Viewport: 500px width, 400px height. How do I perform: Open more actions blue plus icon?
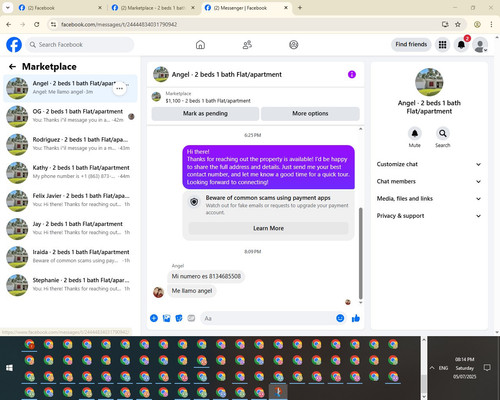pyautogui.click(x=154, y=318)
